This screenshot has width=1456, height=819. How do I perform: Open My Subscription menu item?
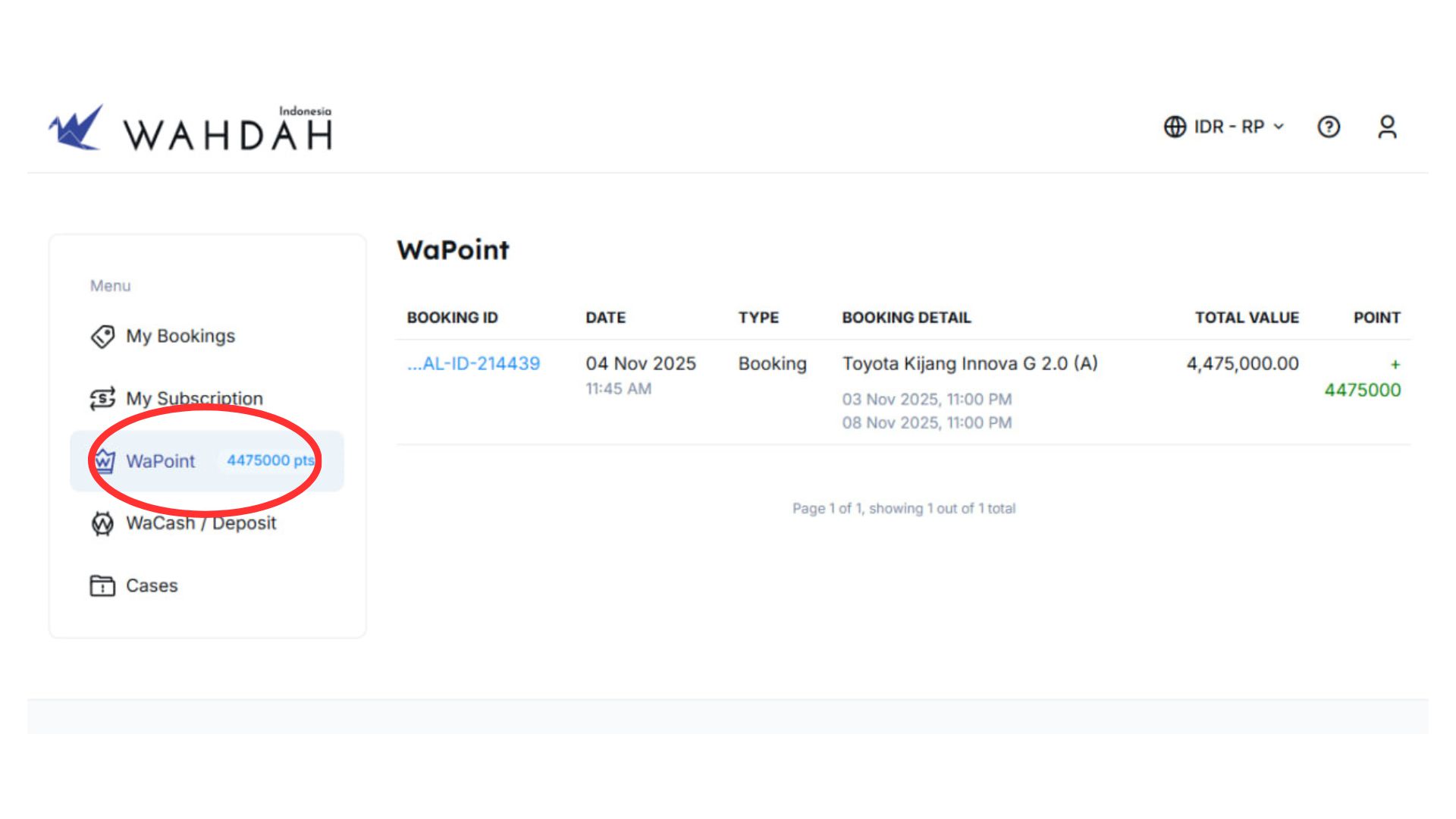(x=194, y=398)
